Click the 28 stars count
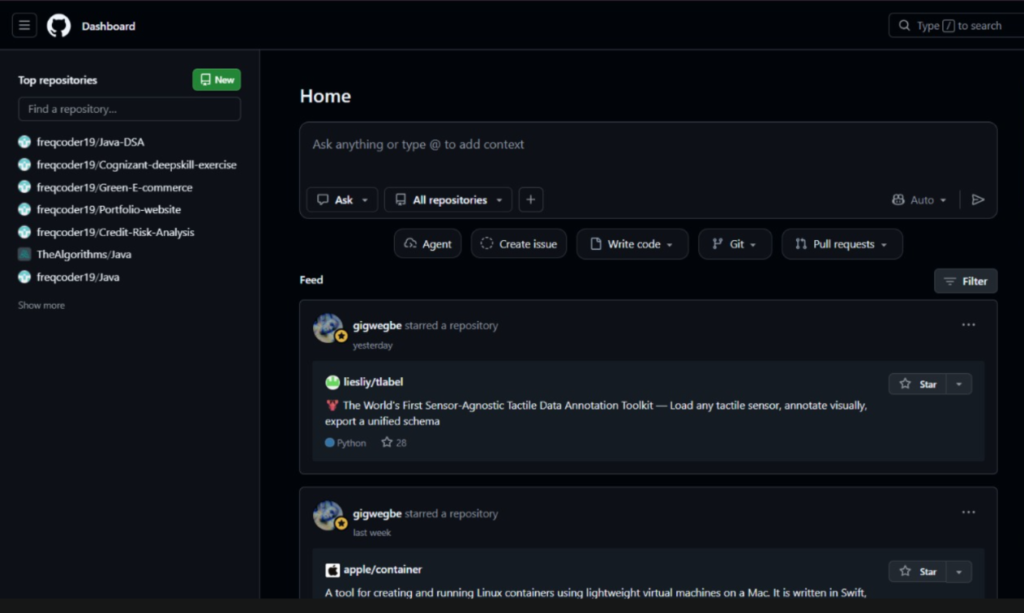1024x613 pixels. (394, 443)
